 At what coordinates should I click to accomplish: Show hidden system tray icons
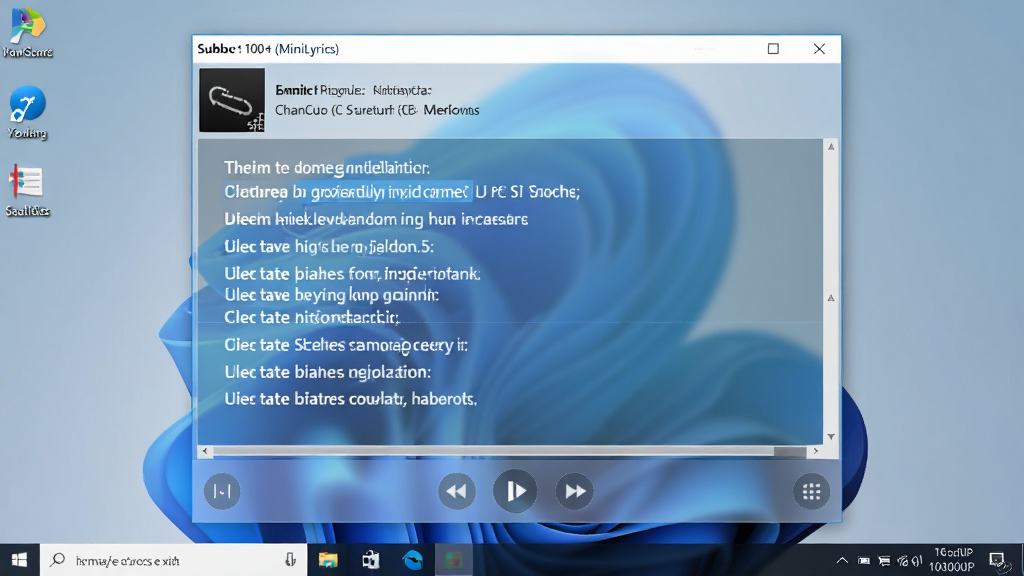pos(842,560)
